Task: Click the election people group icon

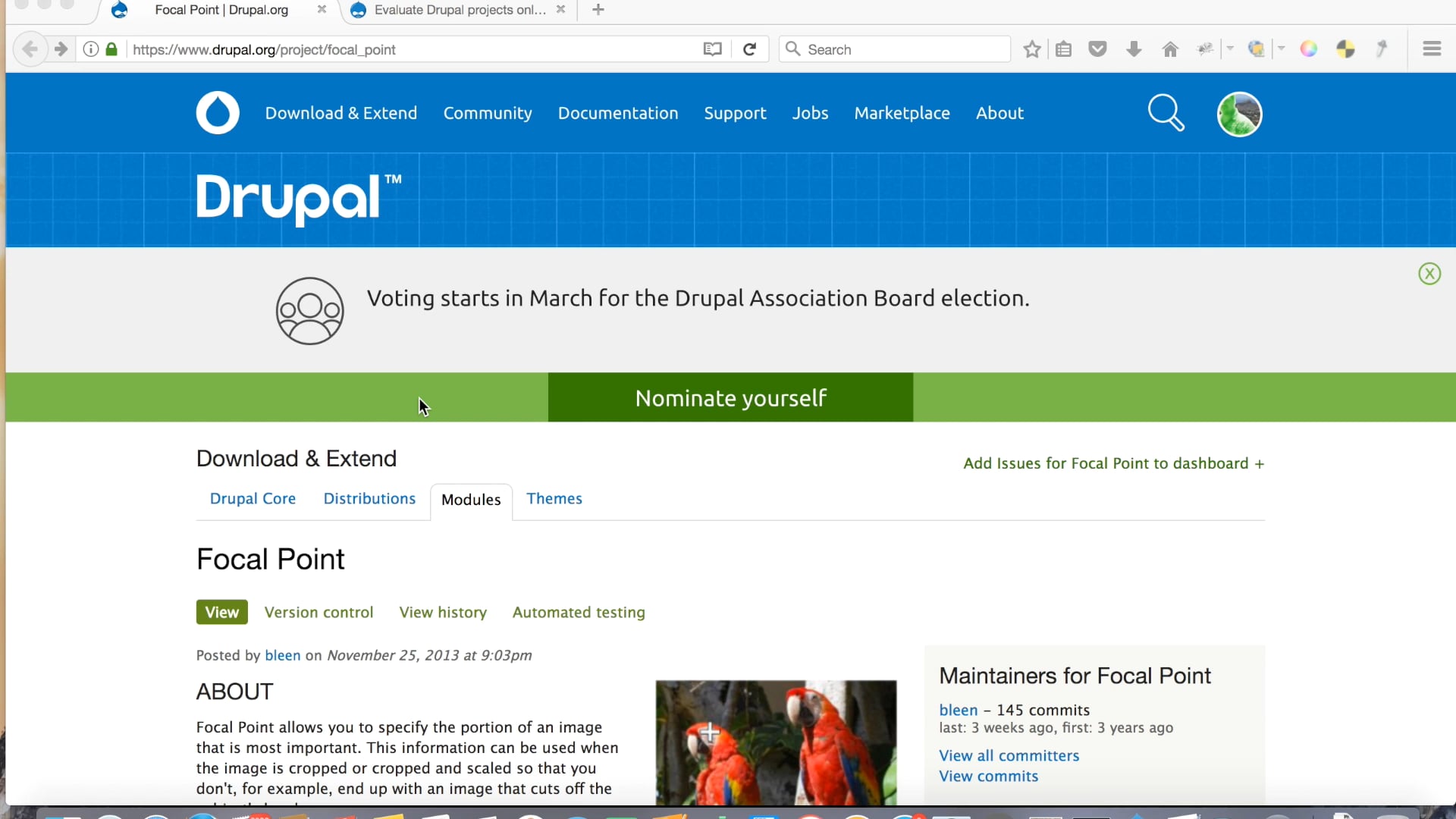Action: coord(309,311)
